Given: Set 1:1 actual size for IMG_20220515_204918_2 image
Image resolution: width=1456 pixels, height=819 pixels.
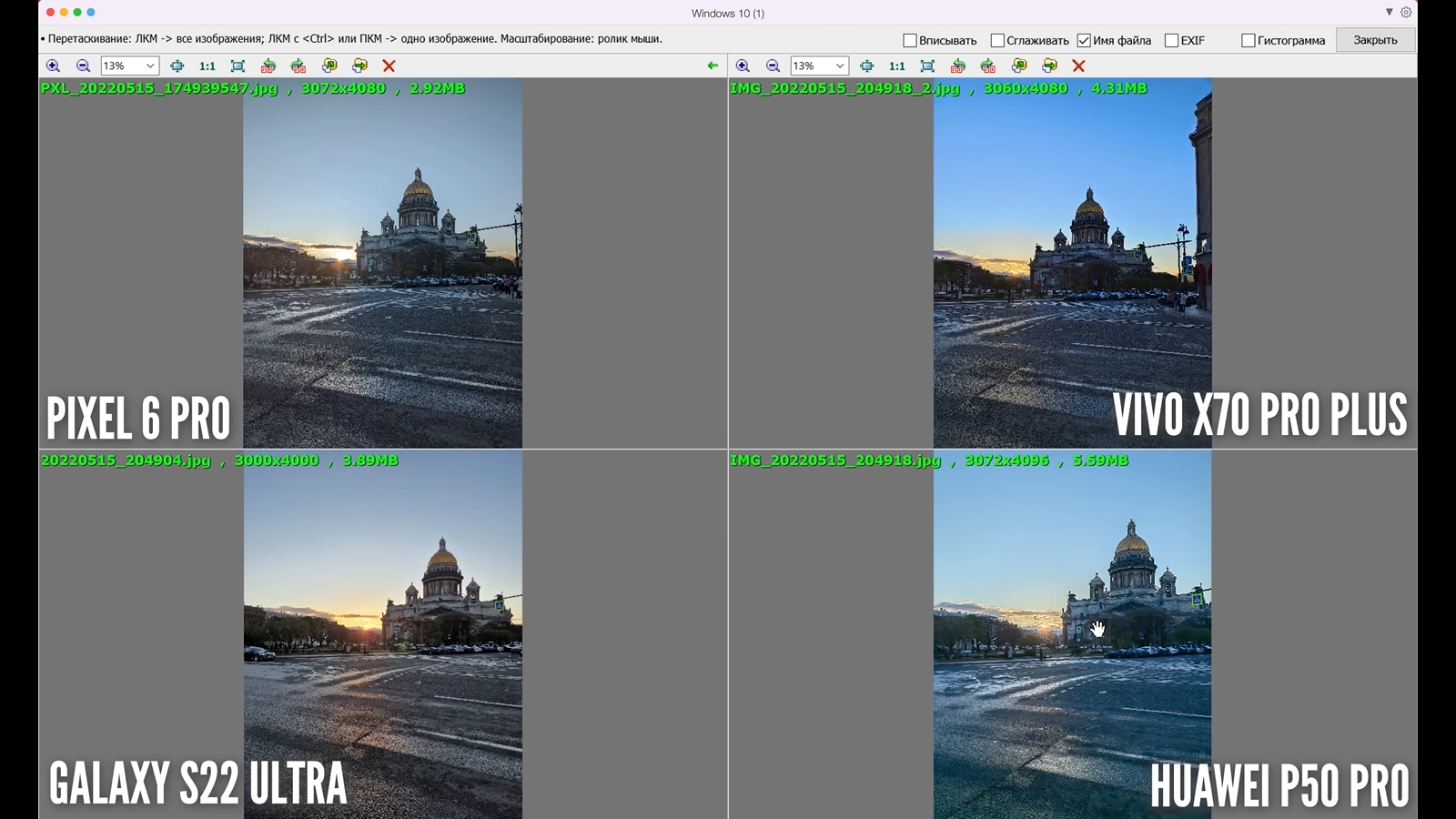Looking at the screenshot, I should click(897, 66).
